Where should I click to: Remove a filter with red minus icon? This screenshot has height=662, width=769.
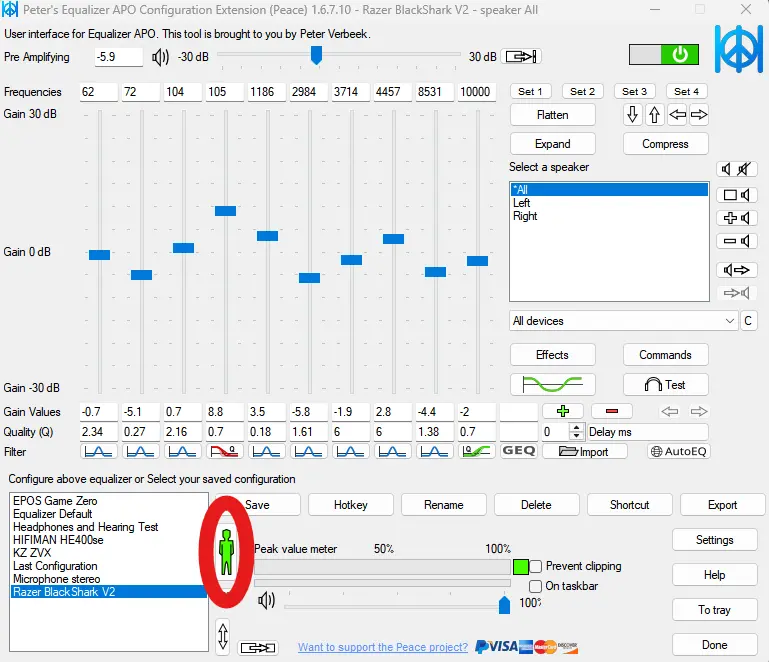coord(612,411)
